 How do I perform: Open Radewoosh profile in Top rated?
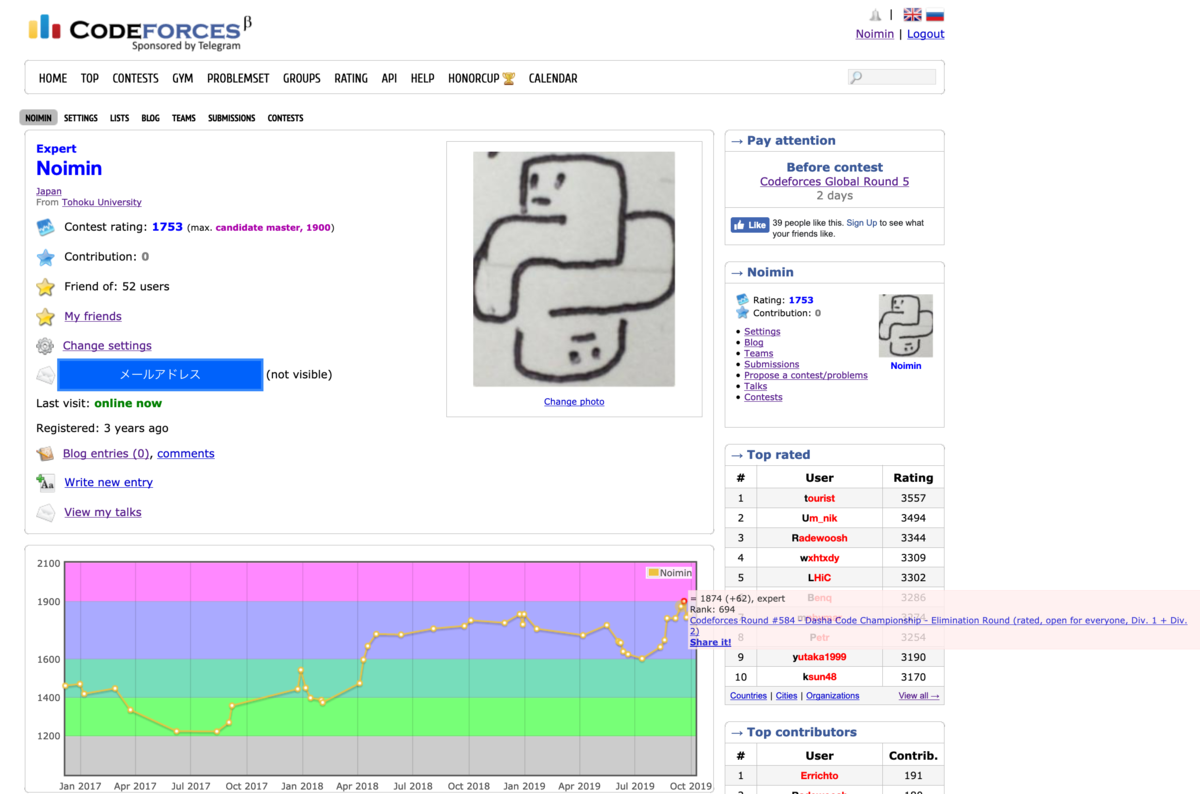pos(819,538)
